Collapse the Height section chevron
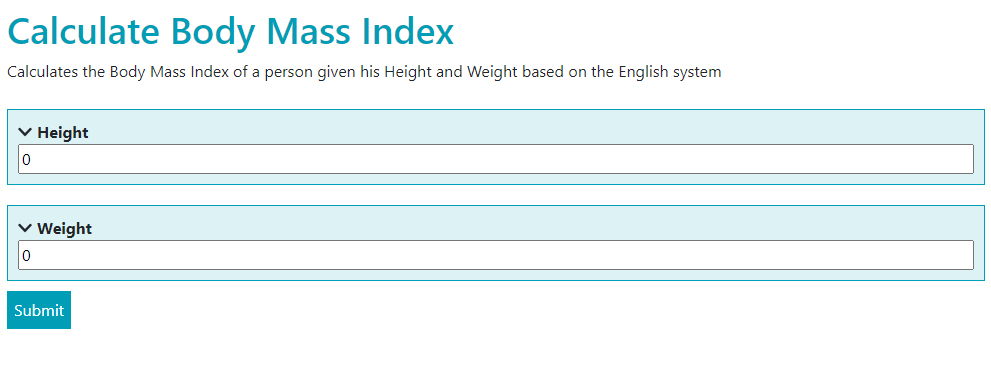Screen dimensions: 991x367 click(x=25, y=133)
